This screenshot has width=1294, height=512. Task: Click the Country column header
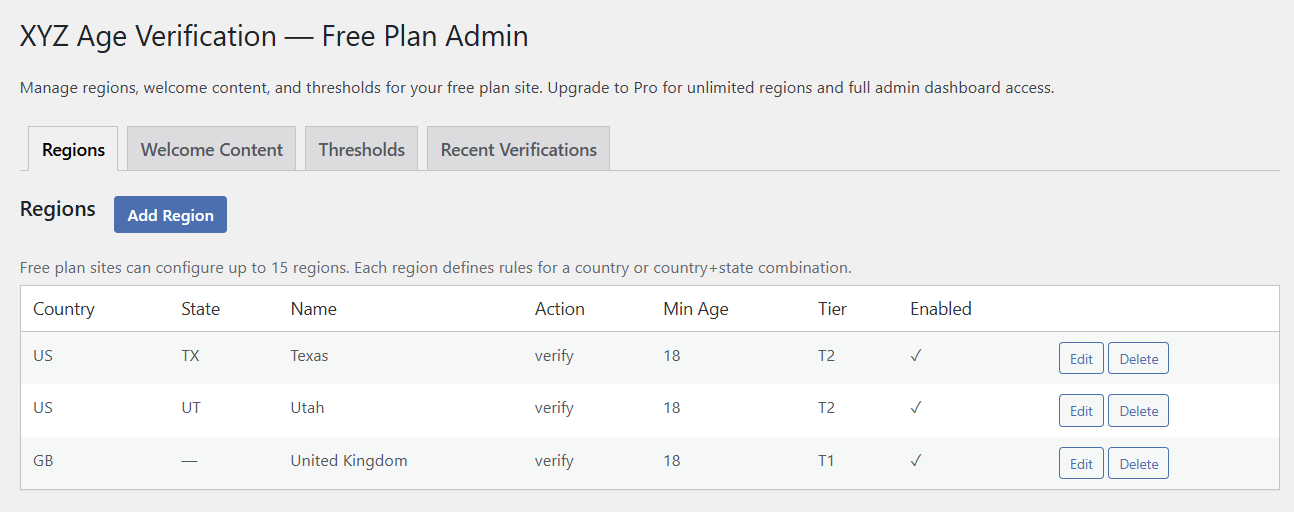(x=64, y=309)
